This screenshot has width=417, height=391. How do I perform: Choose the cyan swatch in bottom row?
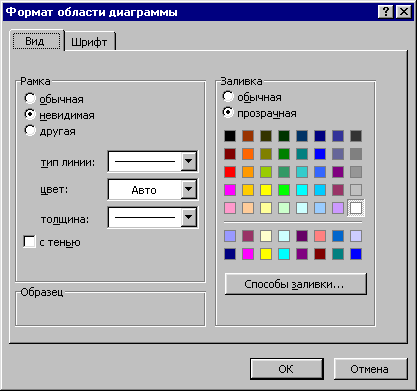[x=284, y=254]
